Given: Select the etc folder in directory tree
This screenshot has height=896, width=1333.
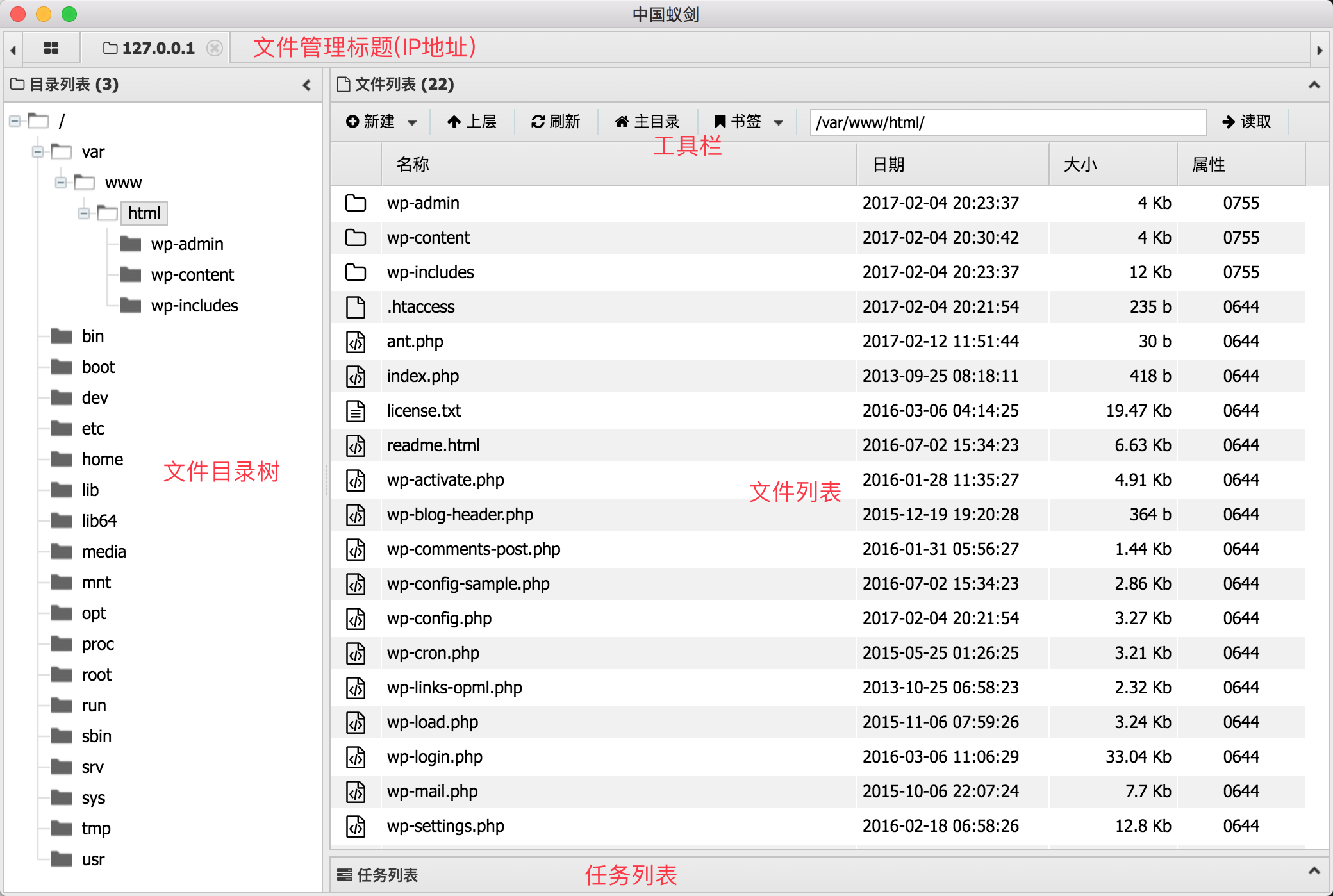Looking at the screenshot, I should (x=92, y=429).
